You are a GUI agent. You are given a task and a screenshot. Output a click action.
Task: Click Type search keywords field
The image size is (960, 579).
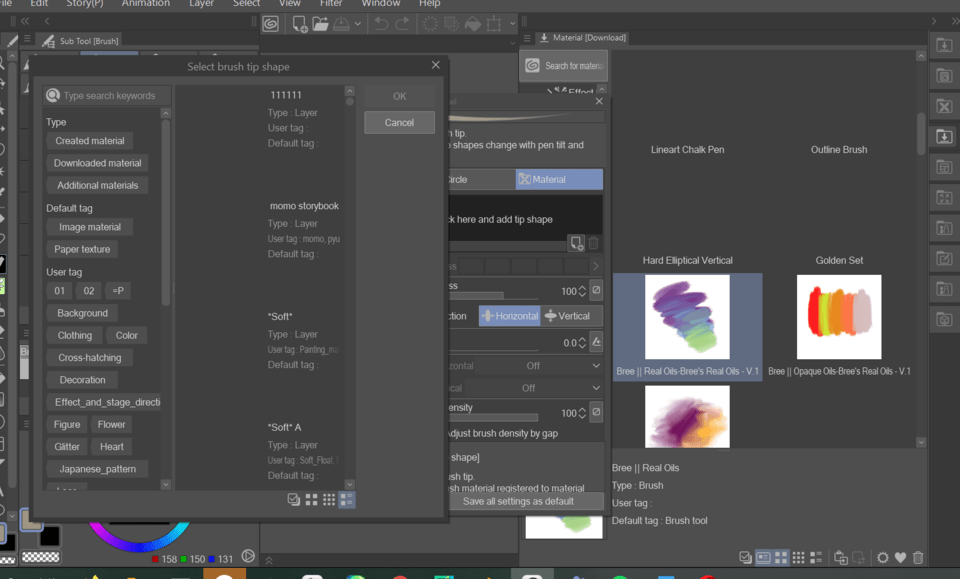point(107,95)
